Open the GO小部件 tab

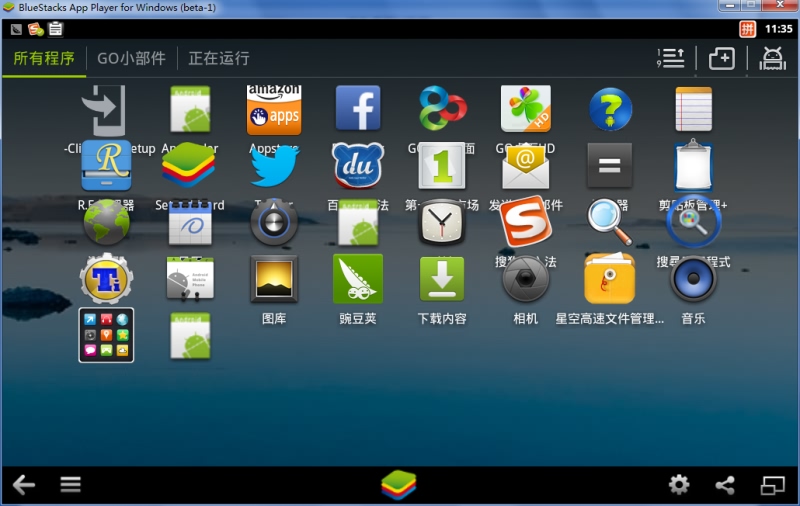tap(132, 58)
